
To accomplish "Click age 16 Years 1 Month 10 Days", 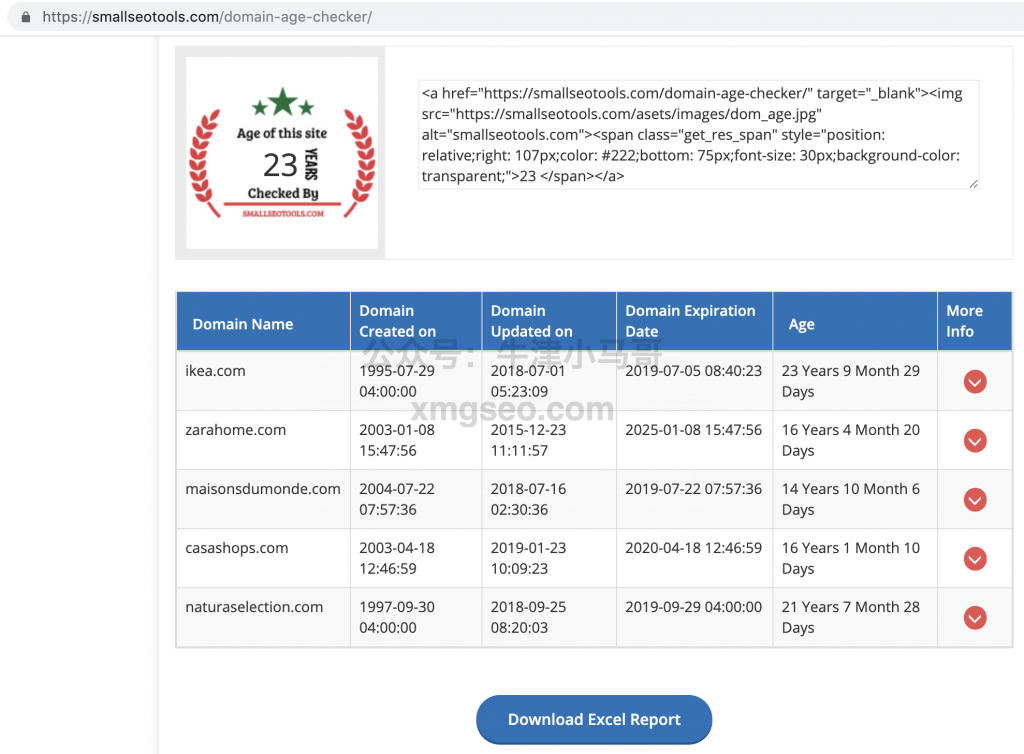I will tap(850, 558).
